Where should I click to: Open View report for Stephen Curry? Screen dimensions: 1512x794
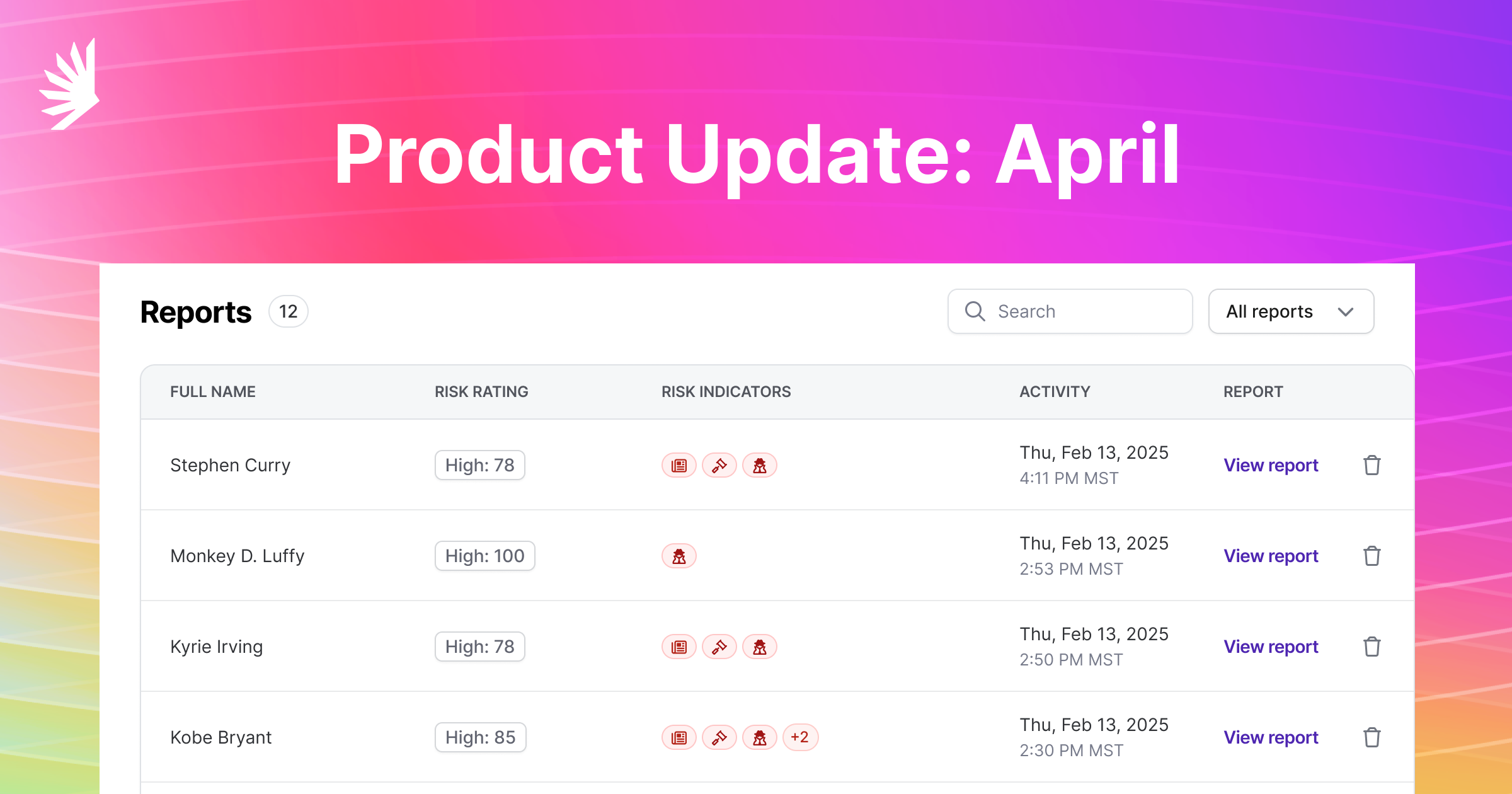[1271, 466]
